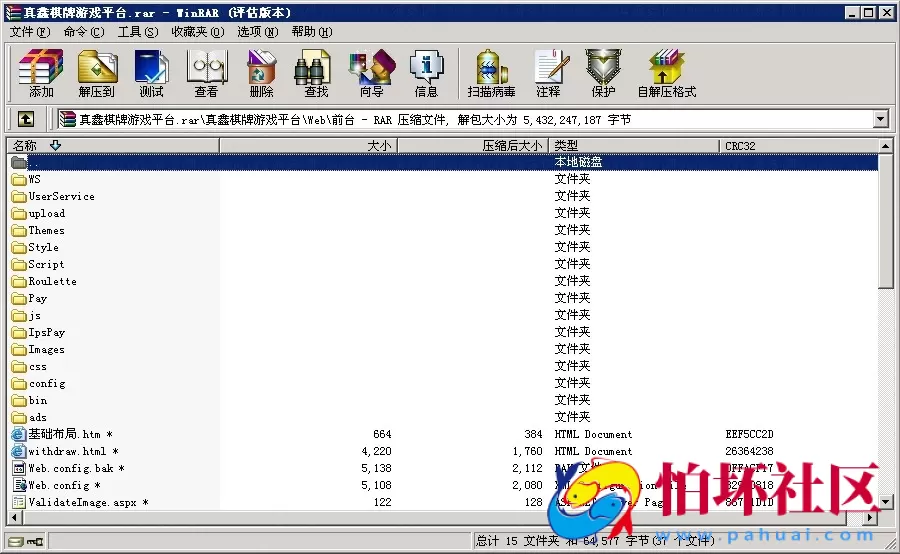Sort by the 名称 column header
This screenshot has width=900, height=554.
pos(113,146)
